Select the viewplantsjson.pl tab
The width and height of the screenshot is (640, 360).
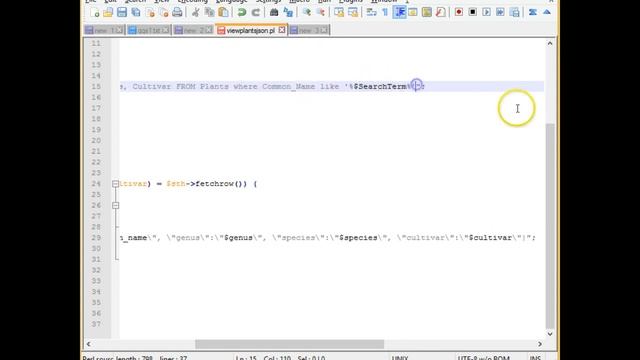click(251, 30)
